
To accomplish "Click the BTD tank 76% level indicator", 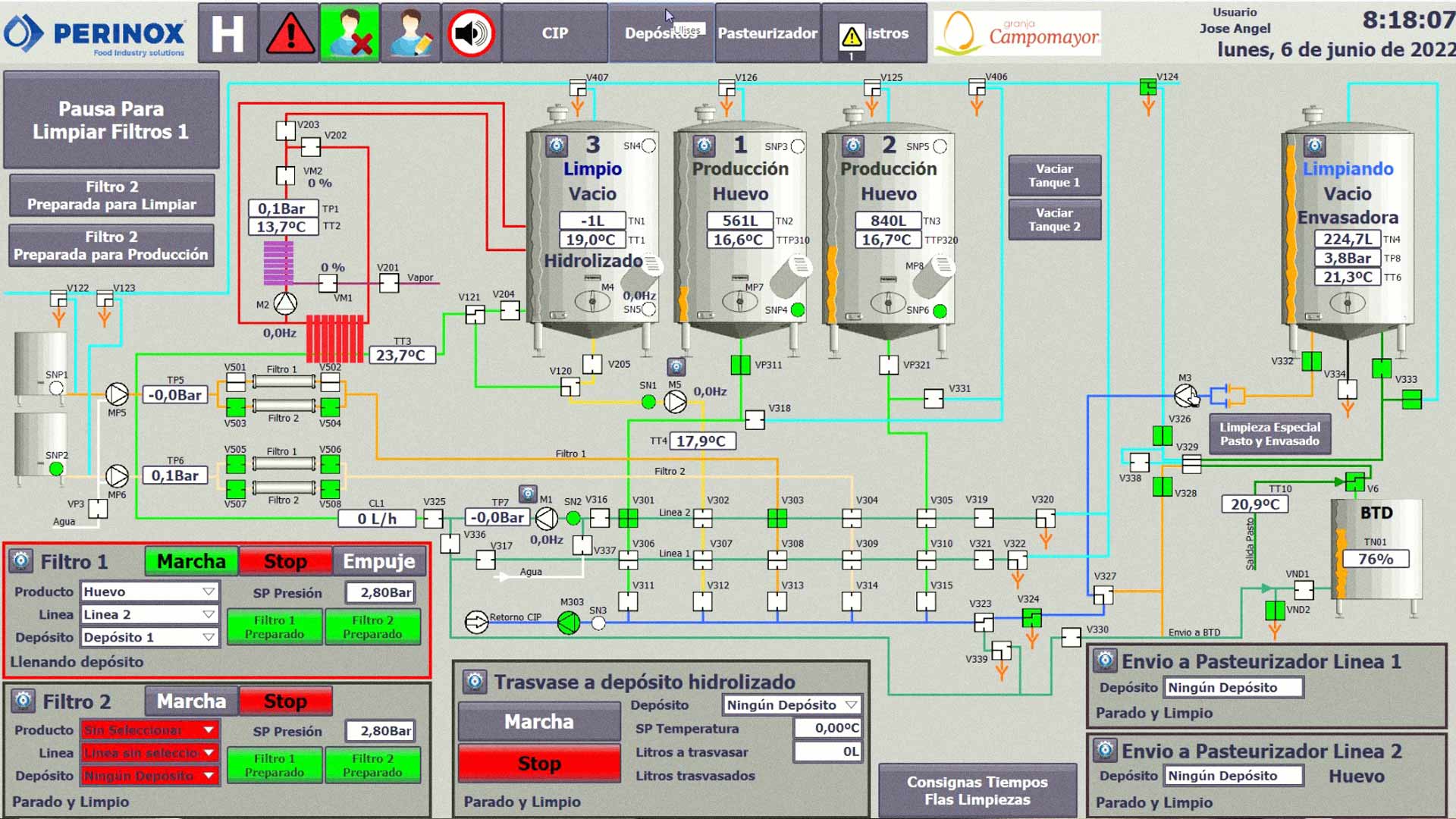I will [1377, 558].
